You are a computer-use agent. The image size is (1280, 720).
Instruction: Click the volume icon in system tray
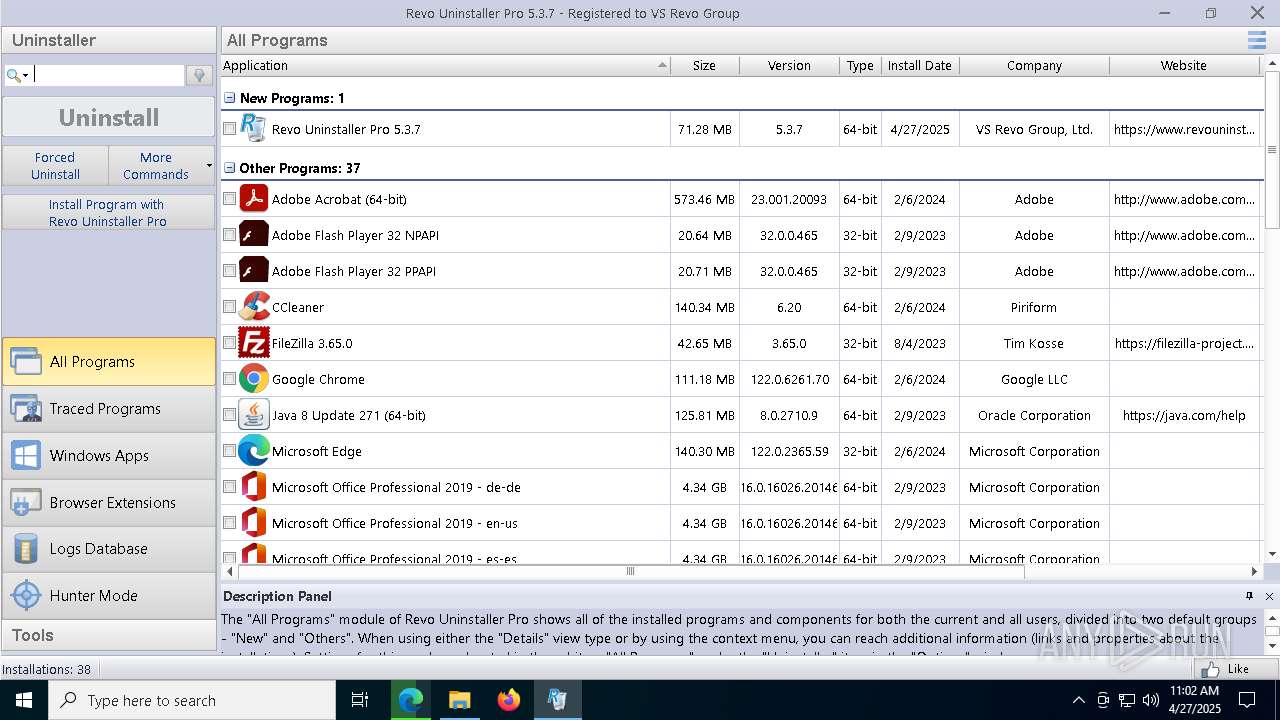pos(1151,700)
